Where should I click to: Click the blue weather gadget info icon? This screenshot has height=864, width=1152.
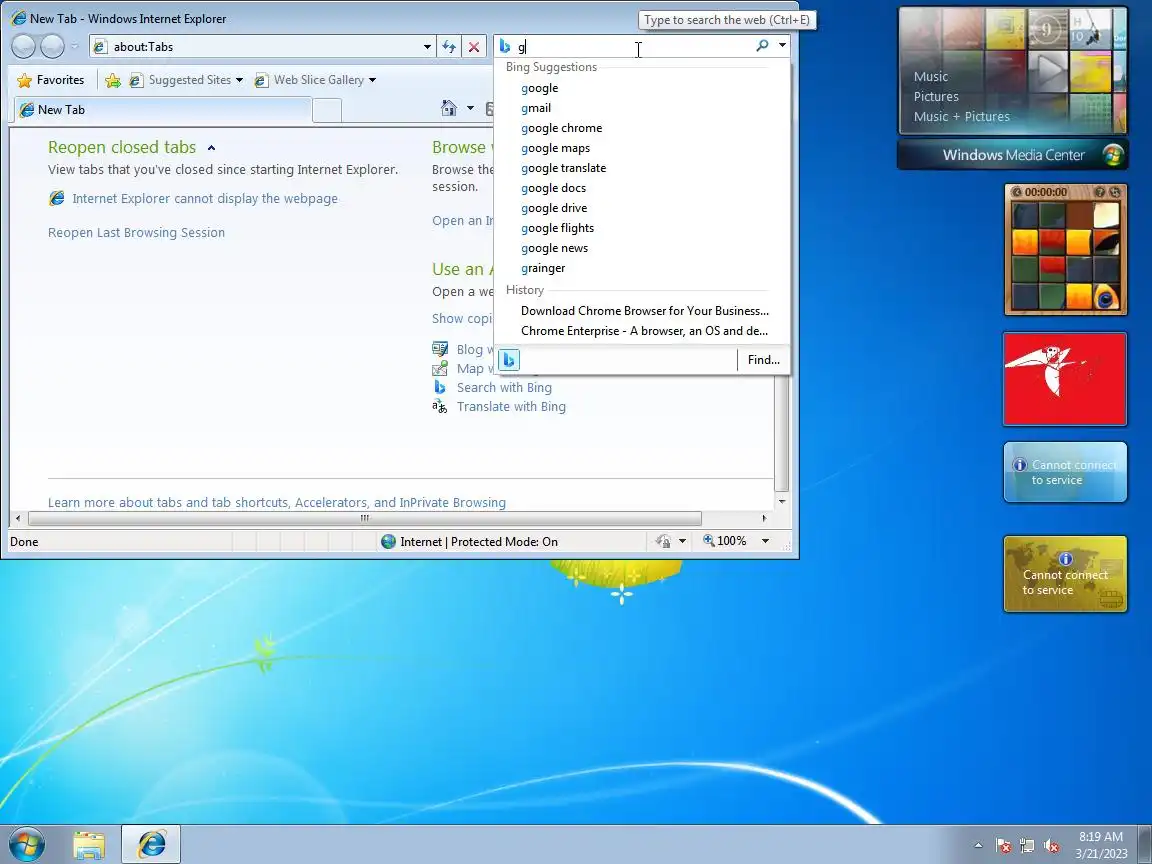1020,464
